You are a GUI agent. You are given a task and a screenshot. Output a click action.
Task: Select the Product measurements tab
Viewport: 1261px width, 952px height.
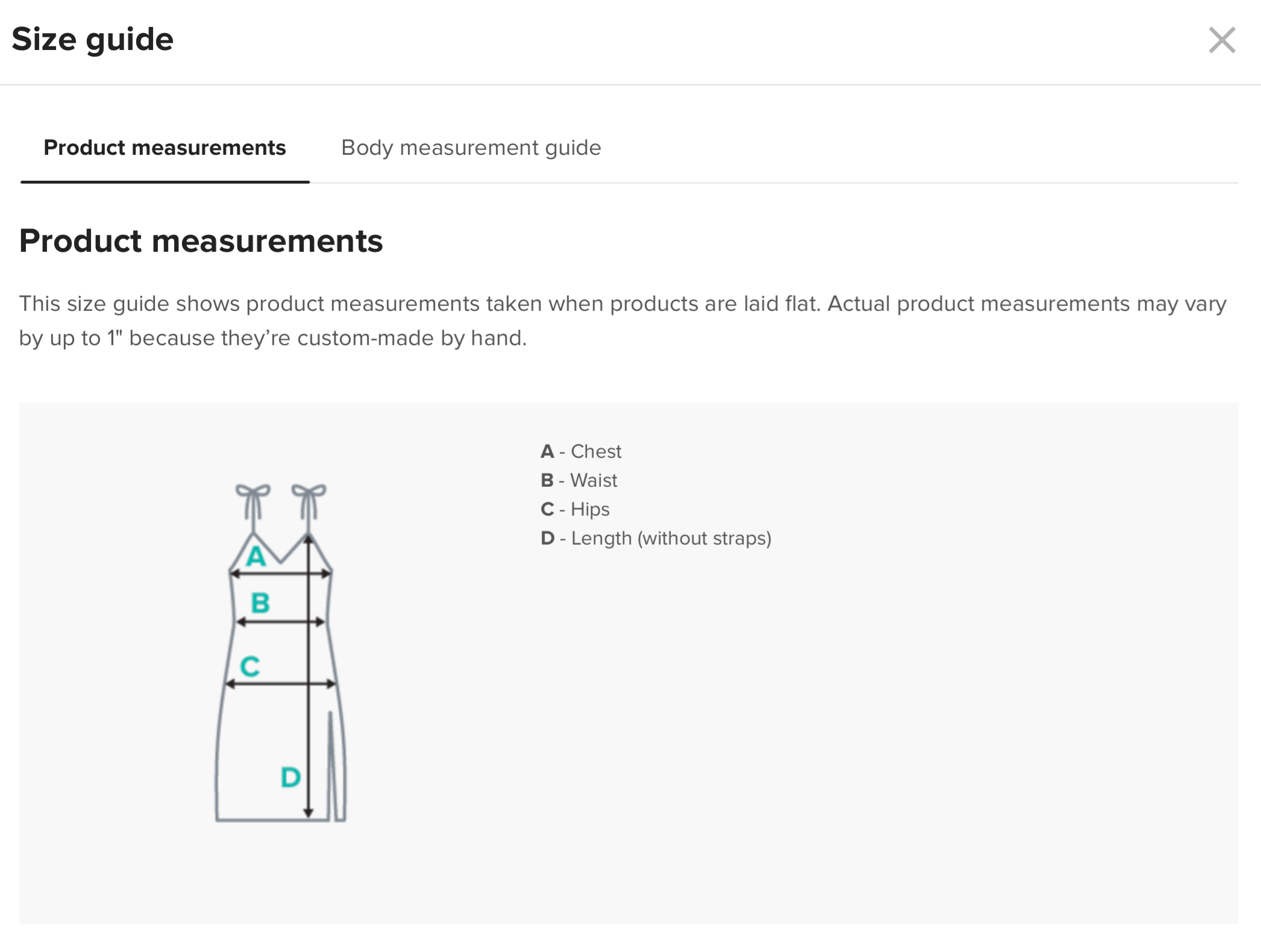(x=165, y=148)
